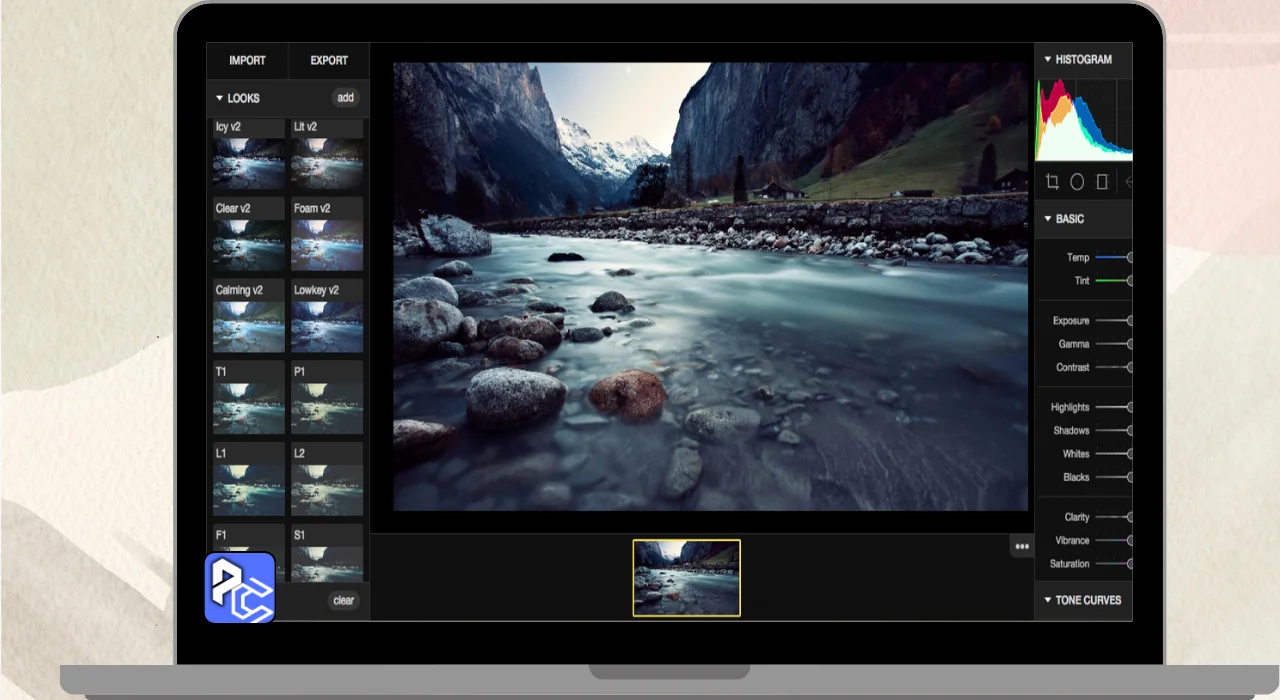The image size is (1280, 700).
Task: Select the highlighted river photo in filmstrip
Action: pos(687,578)
